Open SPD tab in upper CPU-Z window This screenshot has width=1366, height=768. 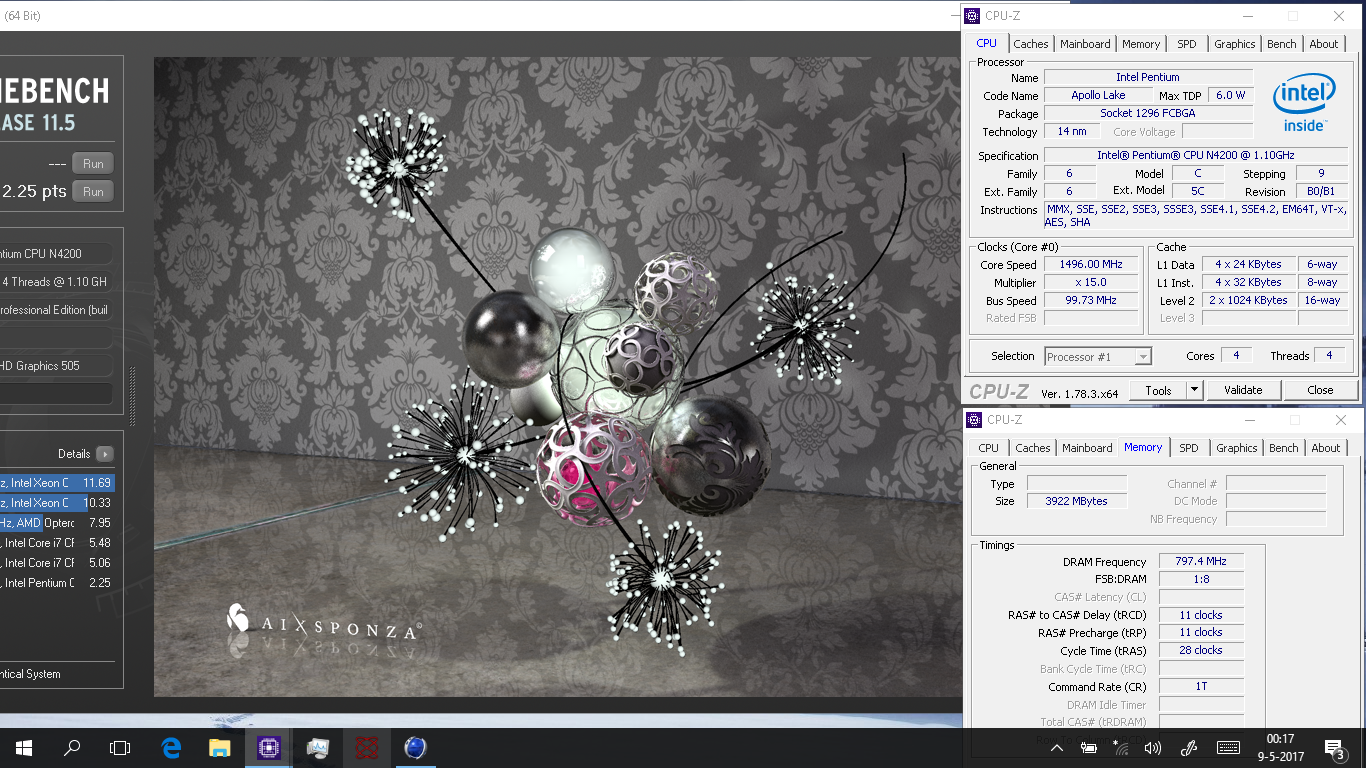1186,44
